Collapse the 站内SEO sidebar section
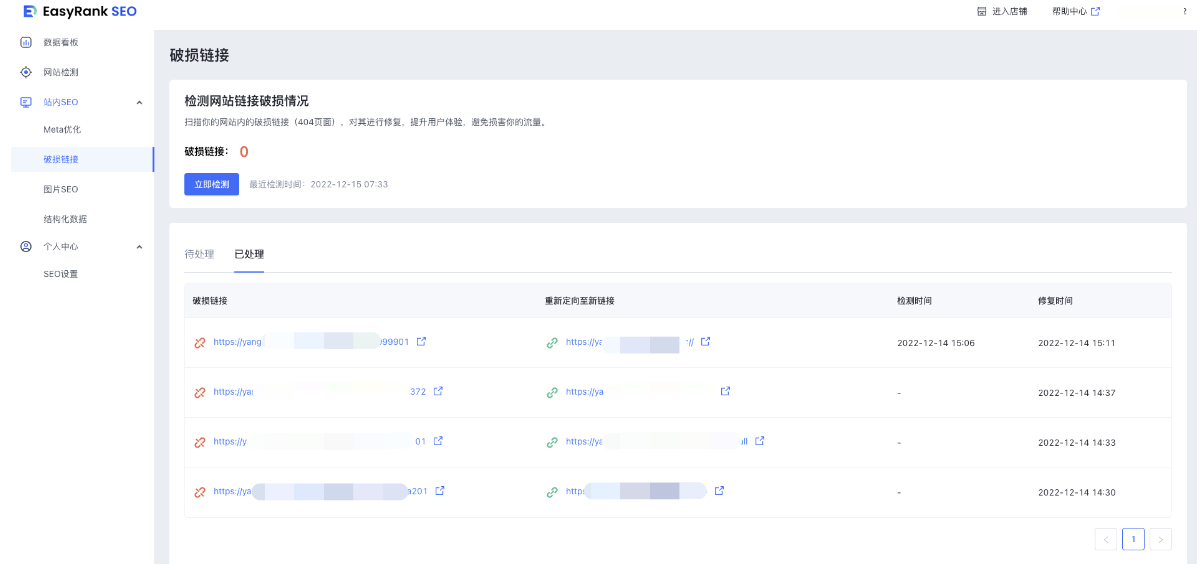Screen dimensions: 1202x570 tap(139, 102)
